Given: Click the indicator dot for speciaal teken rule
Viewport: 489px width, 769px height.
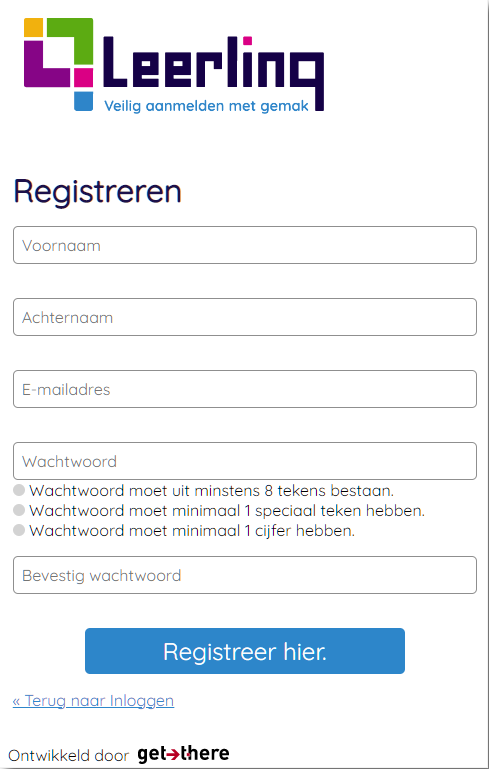Looking at the screenshot, I should pyautogui.click(x=19, y=510).
